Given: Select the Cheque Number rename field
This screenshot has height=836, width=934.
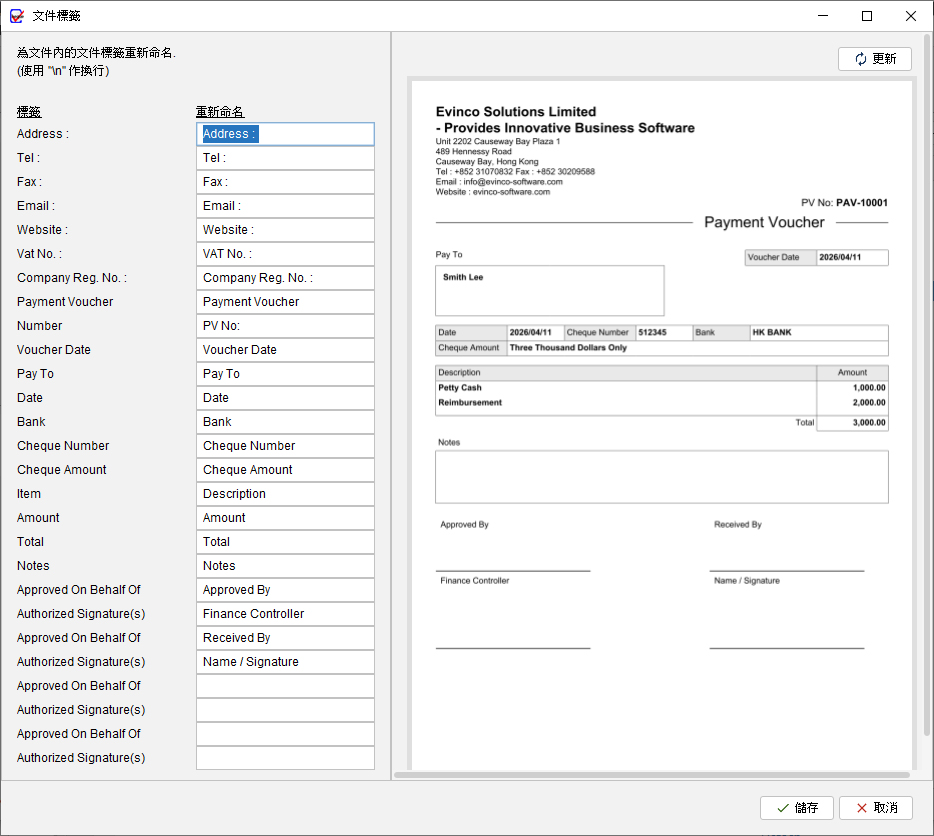Looking at the screenshot, I should pos(285,446).
